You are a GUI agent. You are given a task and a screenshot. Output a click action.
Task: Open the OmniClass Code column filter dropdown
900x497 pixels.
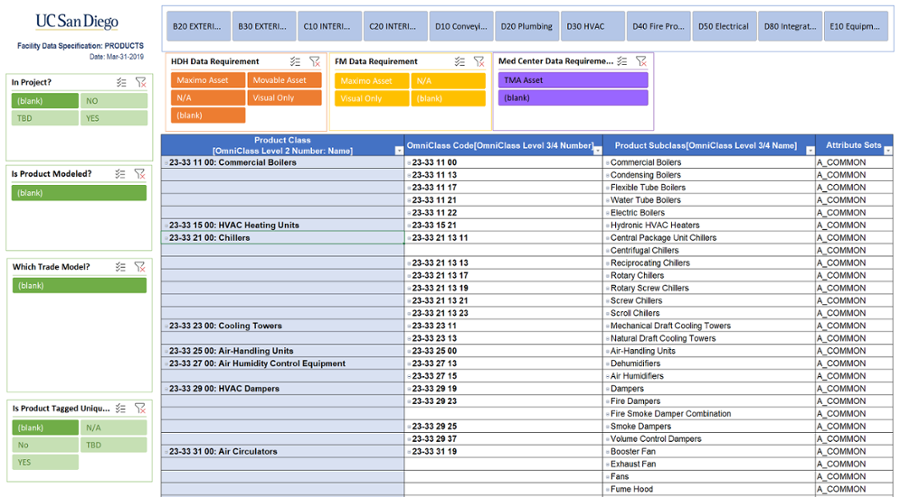coord(598,150)
